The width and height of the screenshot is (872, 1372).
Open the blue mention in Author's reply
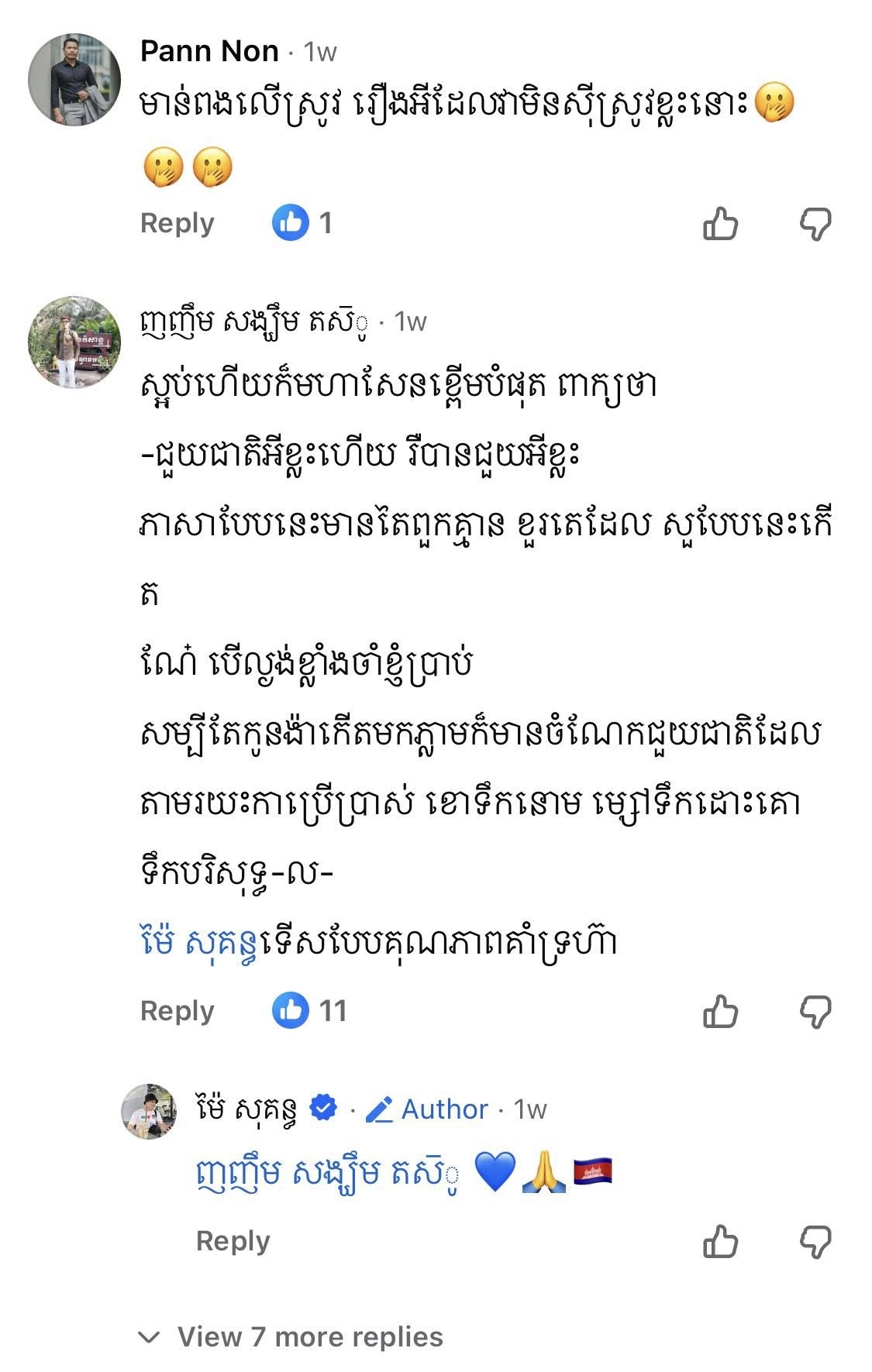click(x=326, y=1173)
